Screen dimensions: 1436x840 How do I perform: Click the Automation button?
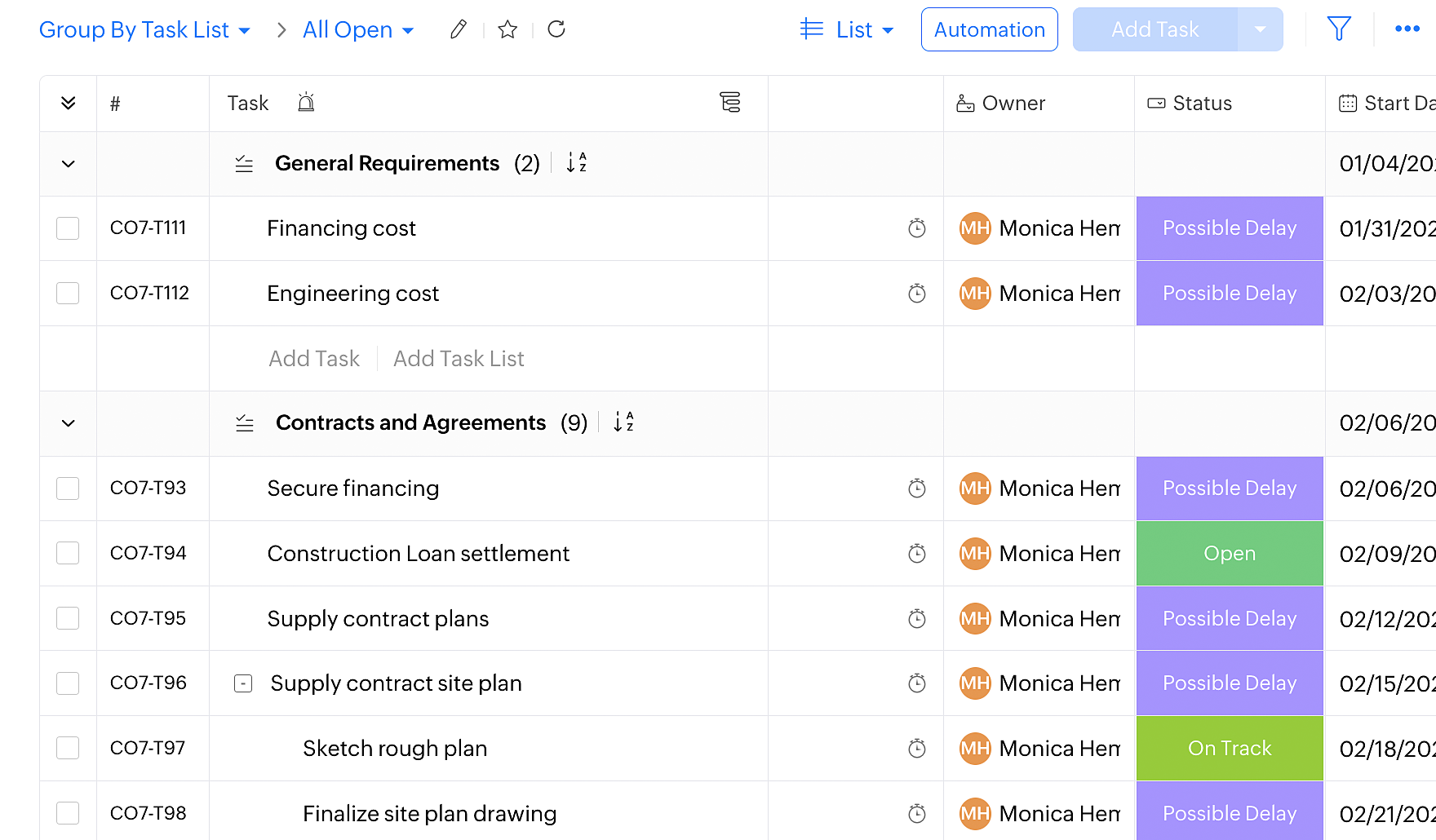[x=989, y=30]
